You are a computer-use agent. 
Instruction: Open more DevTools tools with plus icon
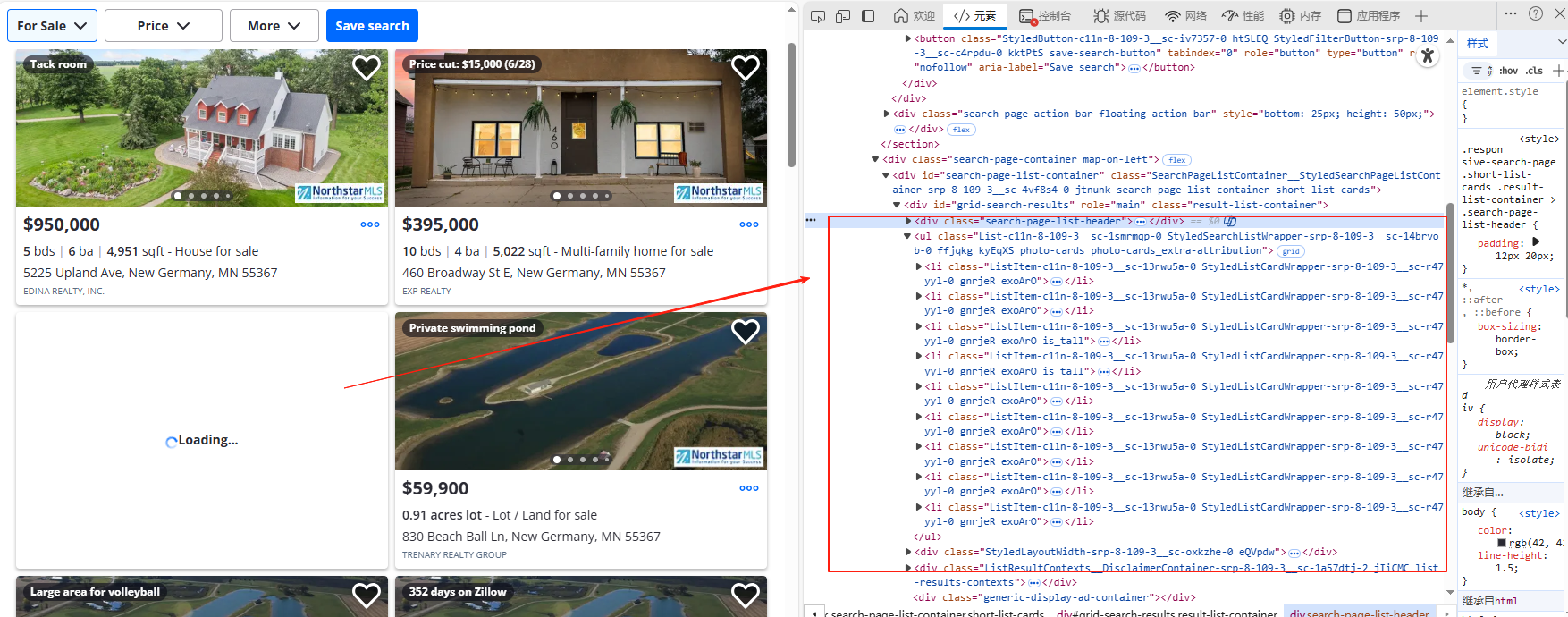(1421, 16)
